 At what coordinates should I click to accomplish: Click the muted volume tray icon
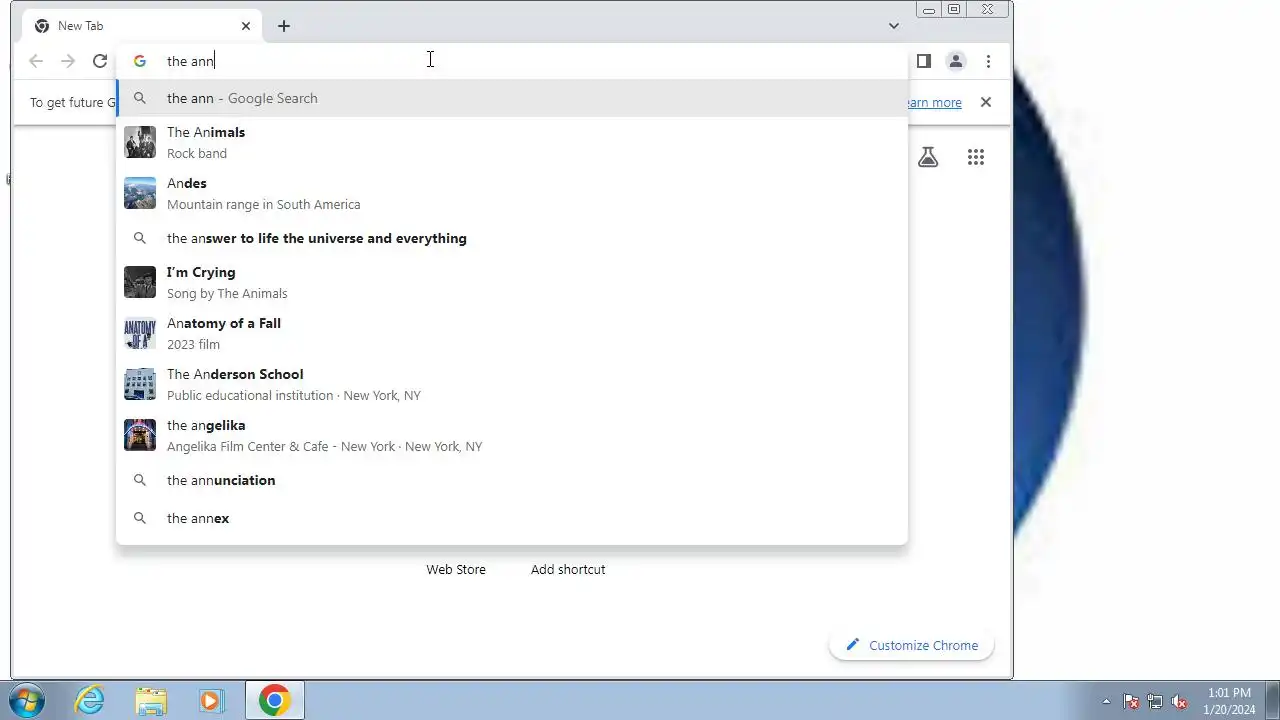click(x=1179, y=701)
